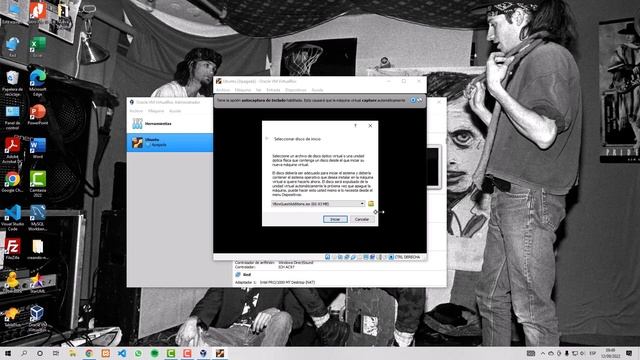Open Excel desktop shortcut
The image size is (640, 360).
click(x=38, y=47)
